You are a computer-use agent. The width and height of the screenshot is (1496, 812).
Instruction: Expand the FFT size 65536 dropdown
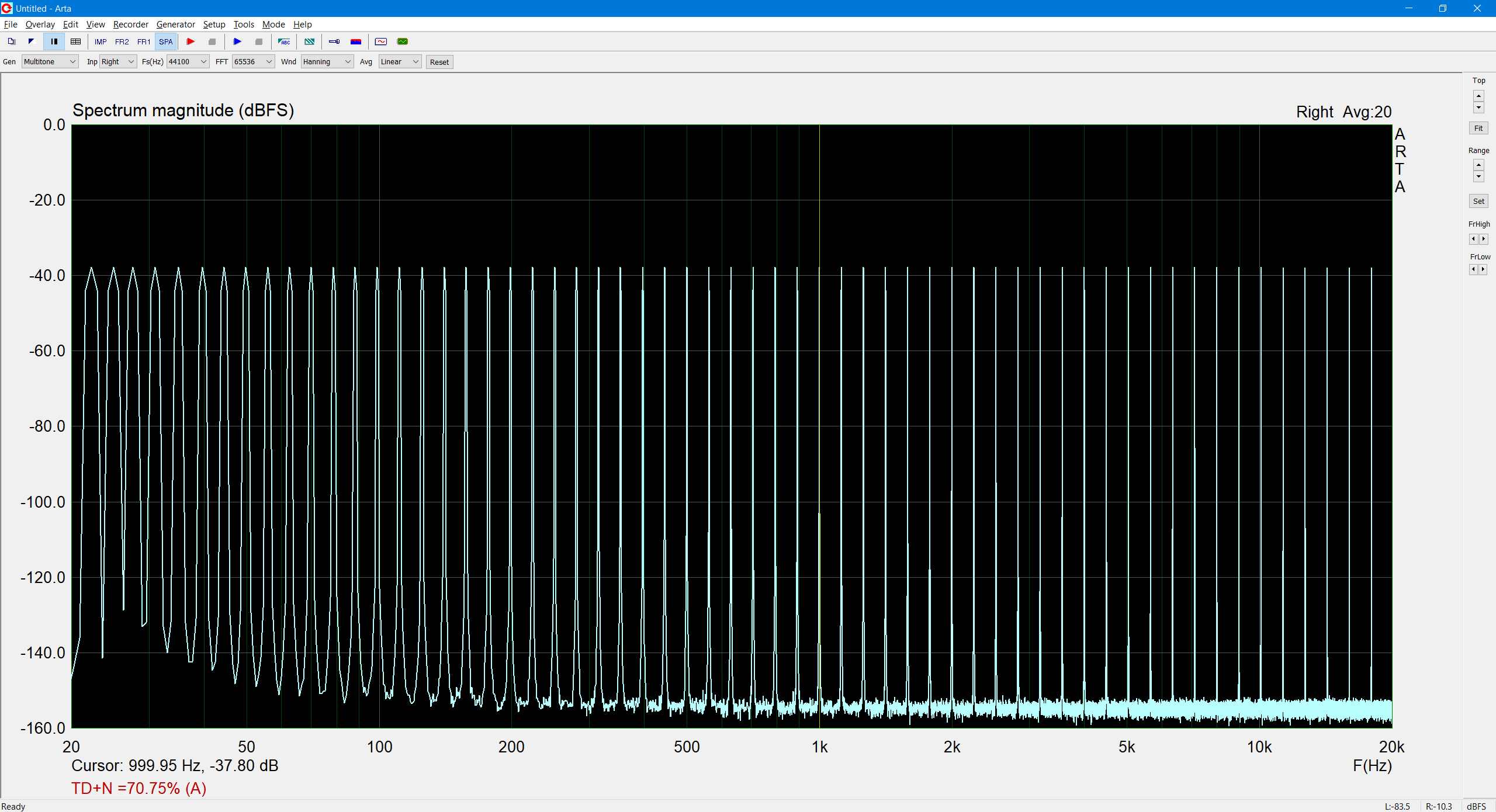[x=253, y=62]
